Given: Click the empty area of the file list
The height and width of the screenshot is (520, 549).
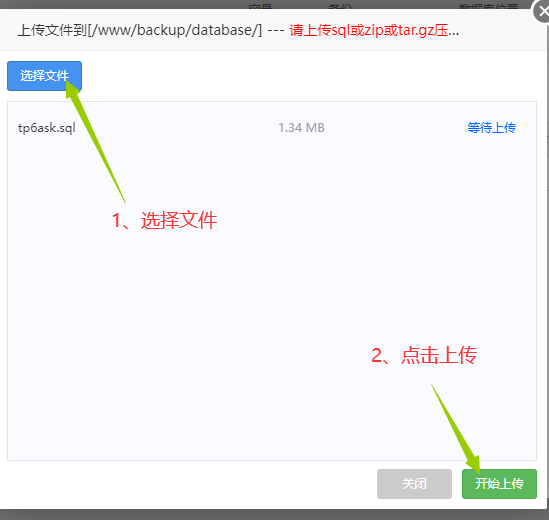Looking at the screenshot, I should coord(272,298).
